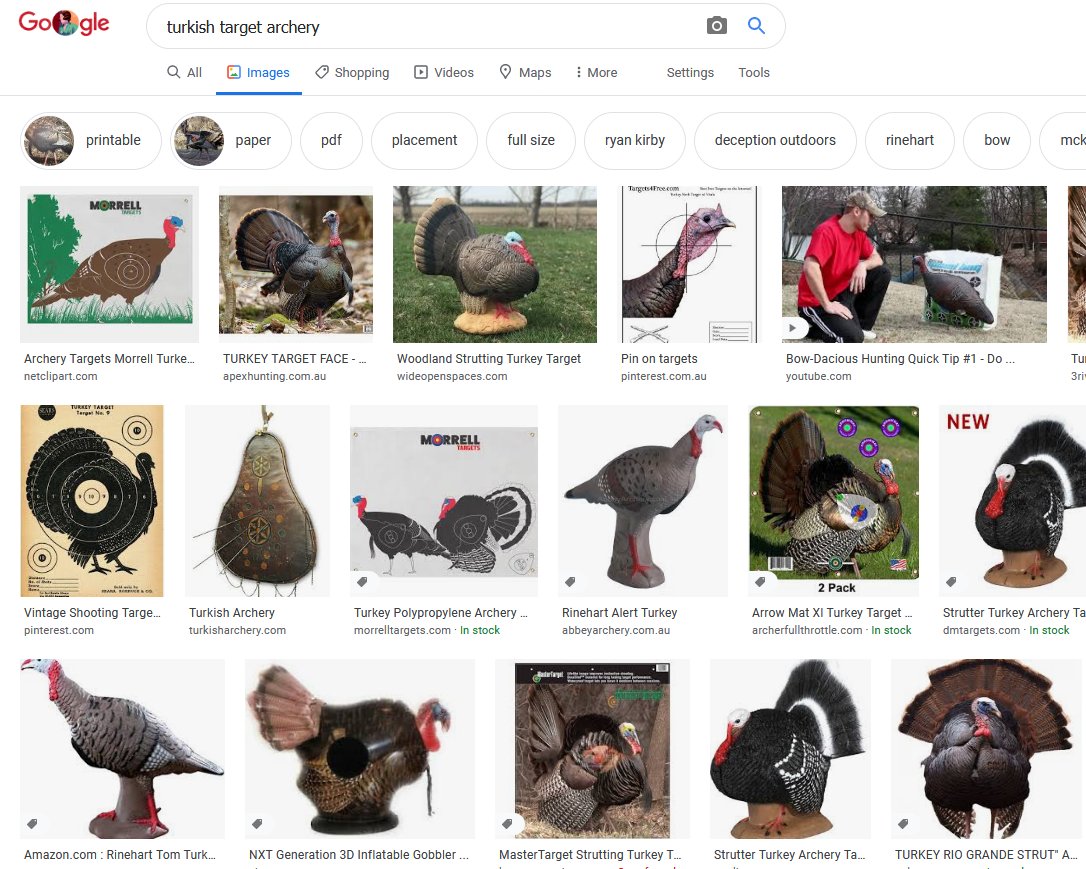Open the Tools options
Image resolution: width=1086 pixels, height=869 pixels.
click(754, 72)
